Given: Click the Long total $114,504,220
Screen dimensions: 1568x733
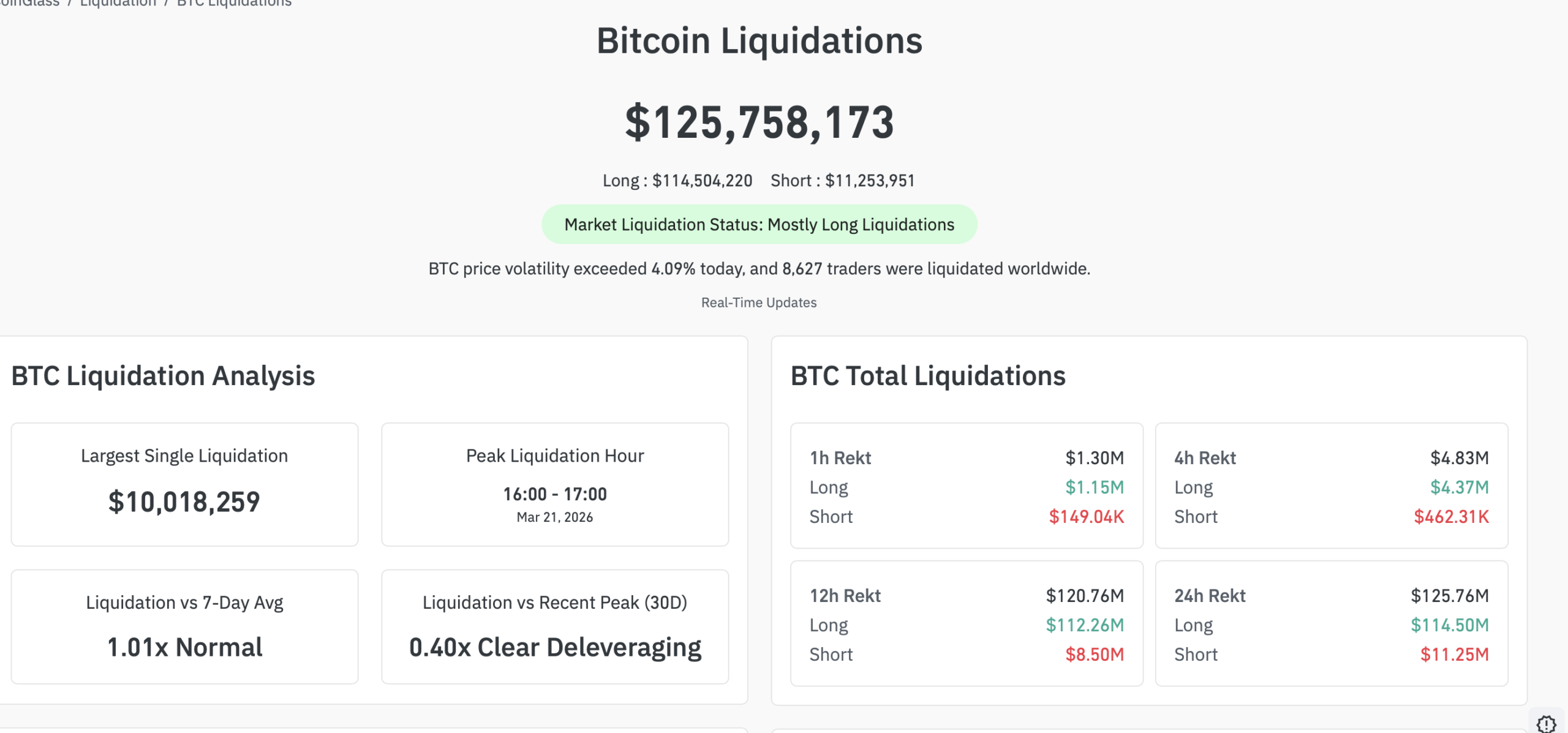Looking at the screenshot, I should (677, 181).
